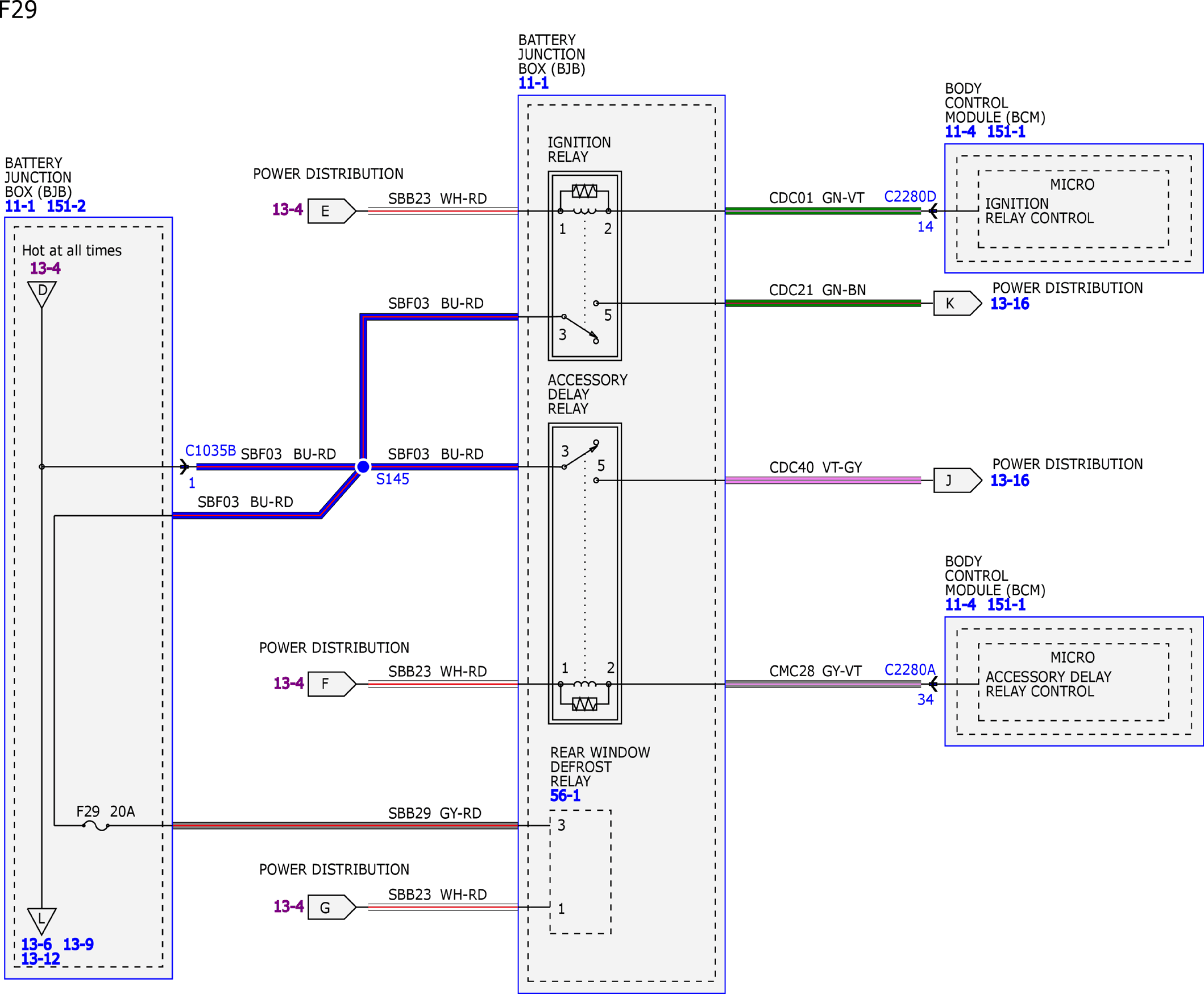Click the L triangle reference marker
The height and width of the screenshot is (994, 1204).
[x=42, y=921]
